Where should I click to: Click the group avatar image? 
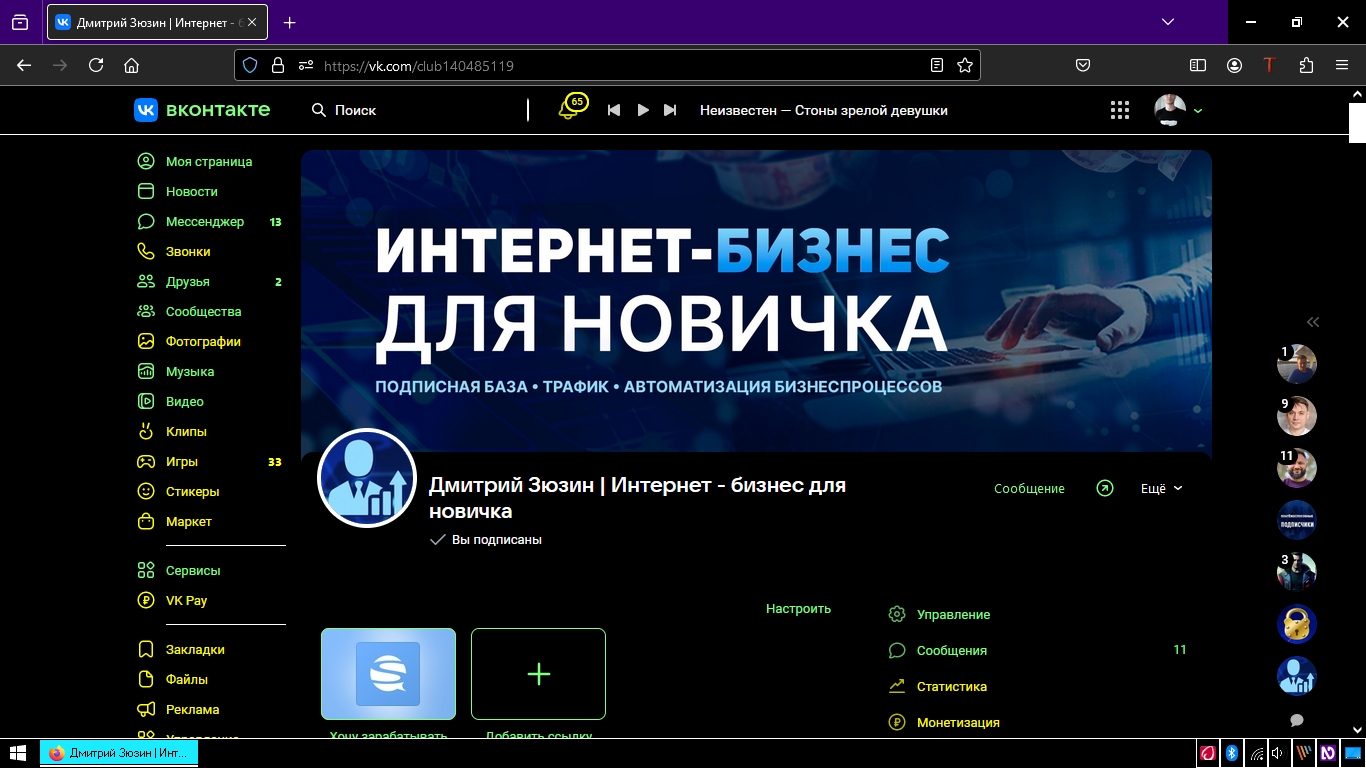click(367, 478)
